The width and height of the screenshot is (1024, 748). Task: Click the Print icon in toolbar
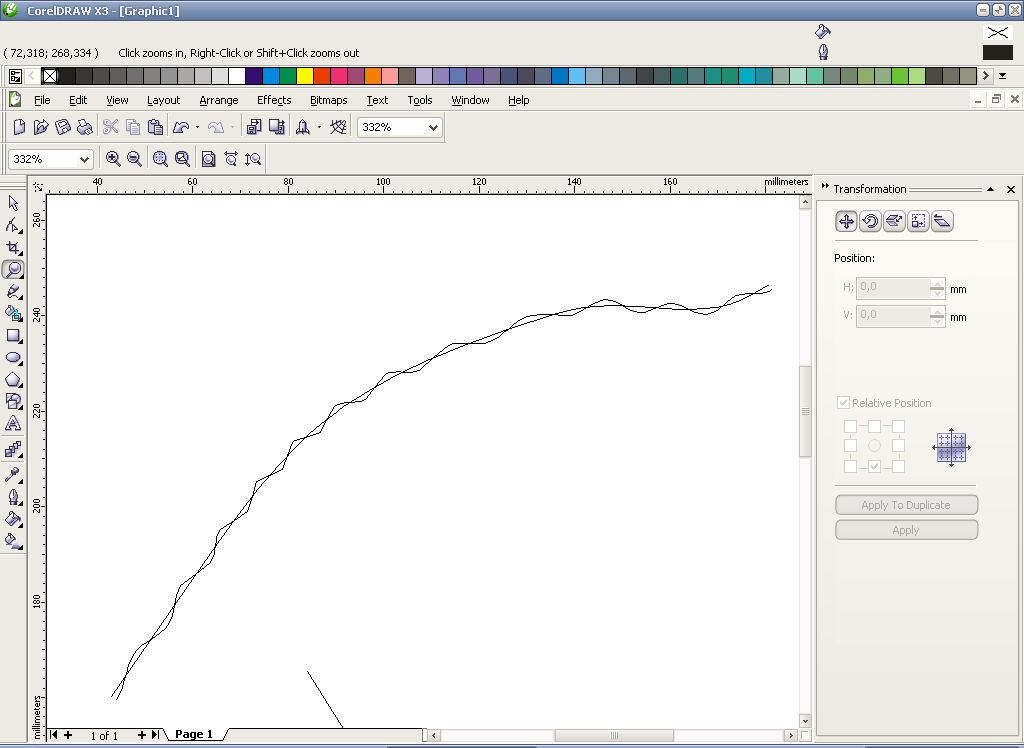pyautogui.click(x=84, y=127)
